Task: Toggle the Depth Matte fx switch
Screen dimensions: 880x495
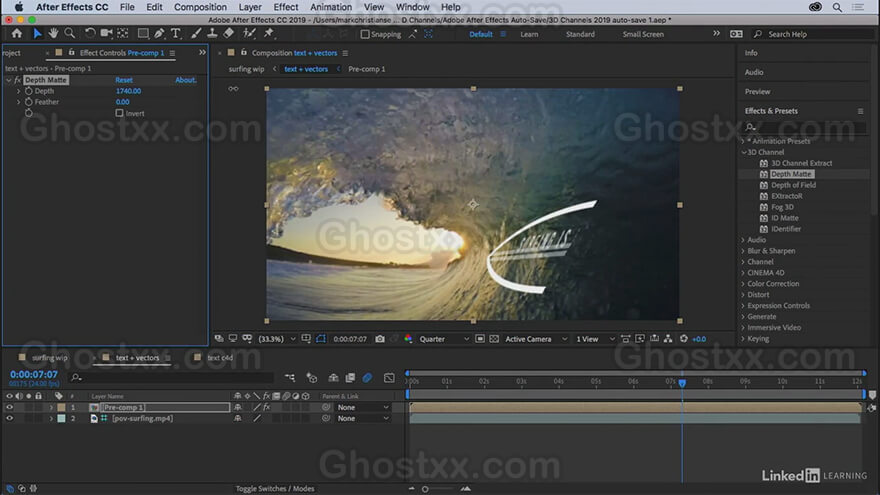Action: tap(17, 80)
